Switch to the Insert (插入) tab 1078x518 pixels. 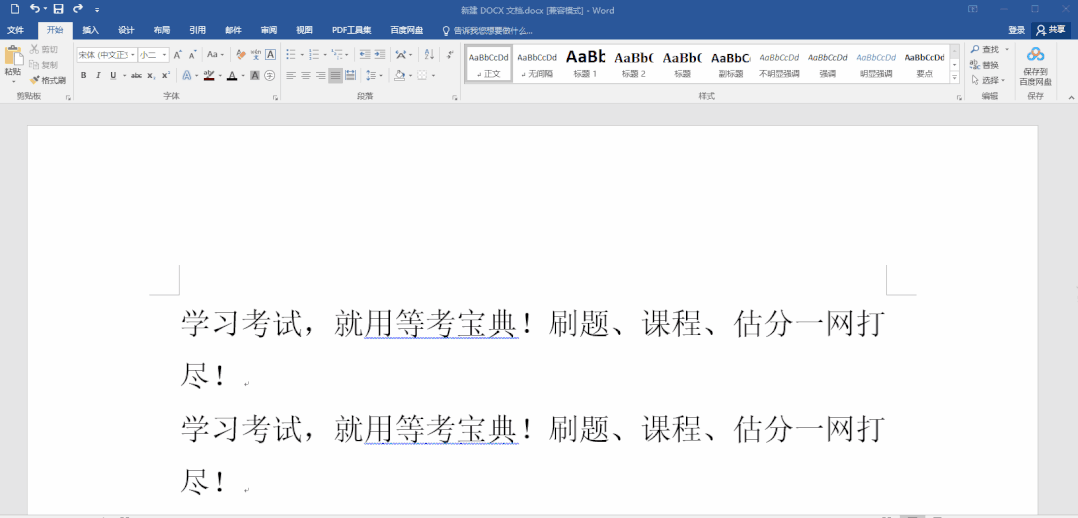pyautogui.click(x=91, y=30)
